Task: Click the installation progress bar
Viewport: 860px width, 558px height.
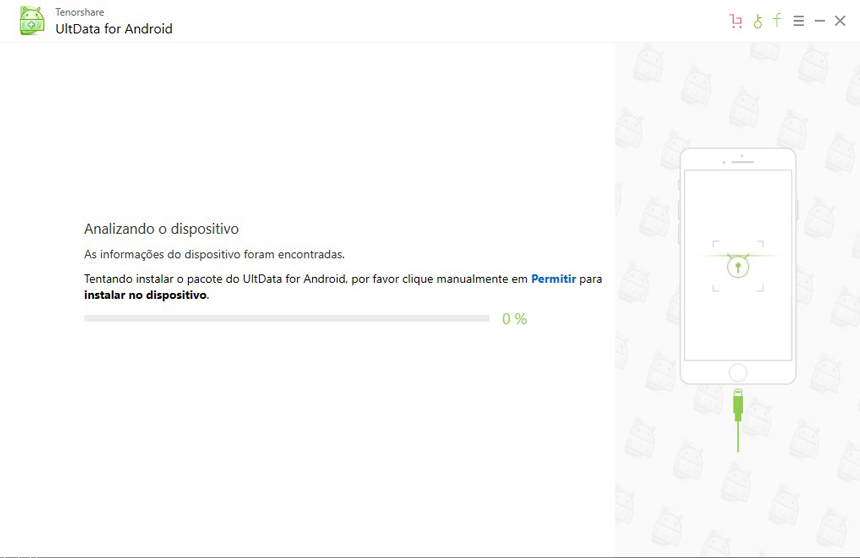Action: pos(286,318)
